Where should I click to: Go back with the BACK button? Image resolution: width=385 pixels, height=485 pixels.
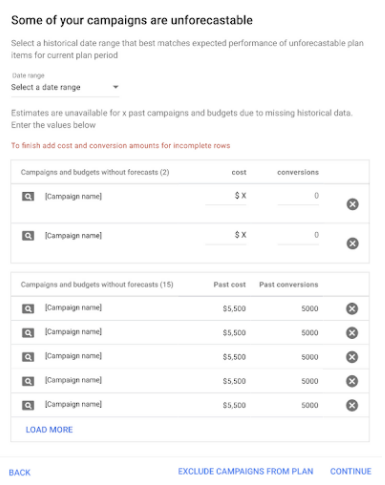click(20, 472)
